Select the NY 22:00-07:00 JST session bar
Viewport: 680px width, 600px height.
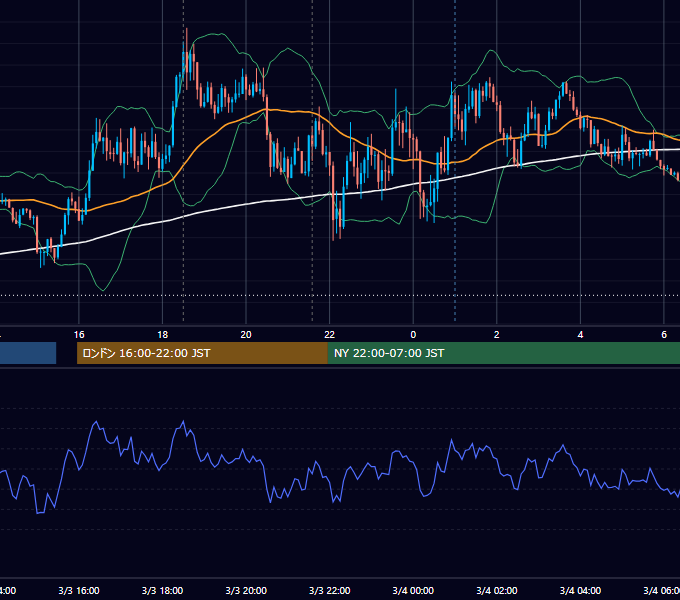click(x=503, y=353)
